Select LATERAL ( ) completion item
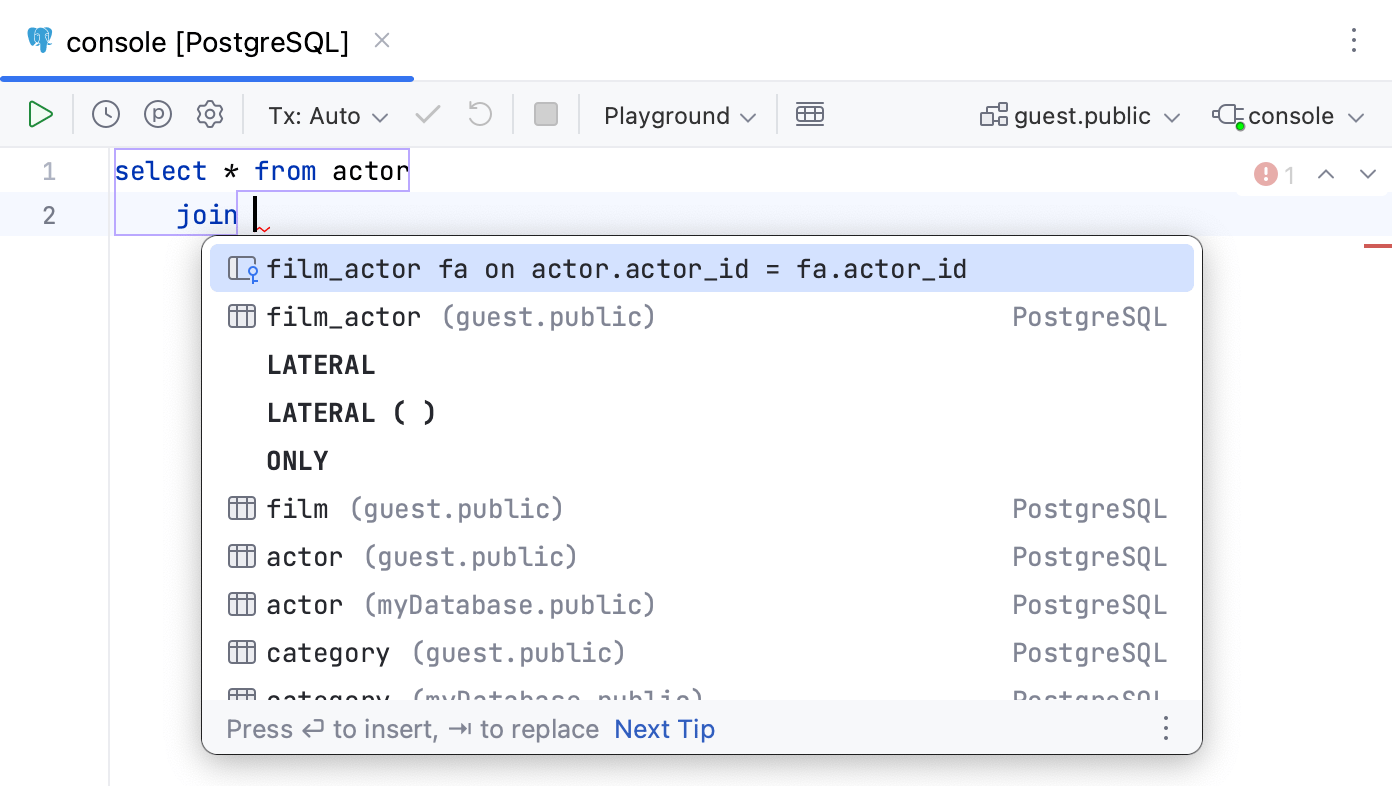1392x786 pixels. [x=351, y=413]
